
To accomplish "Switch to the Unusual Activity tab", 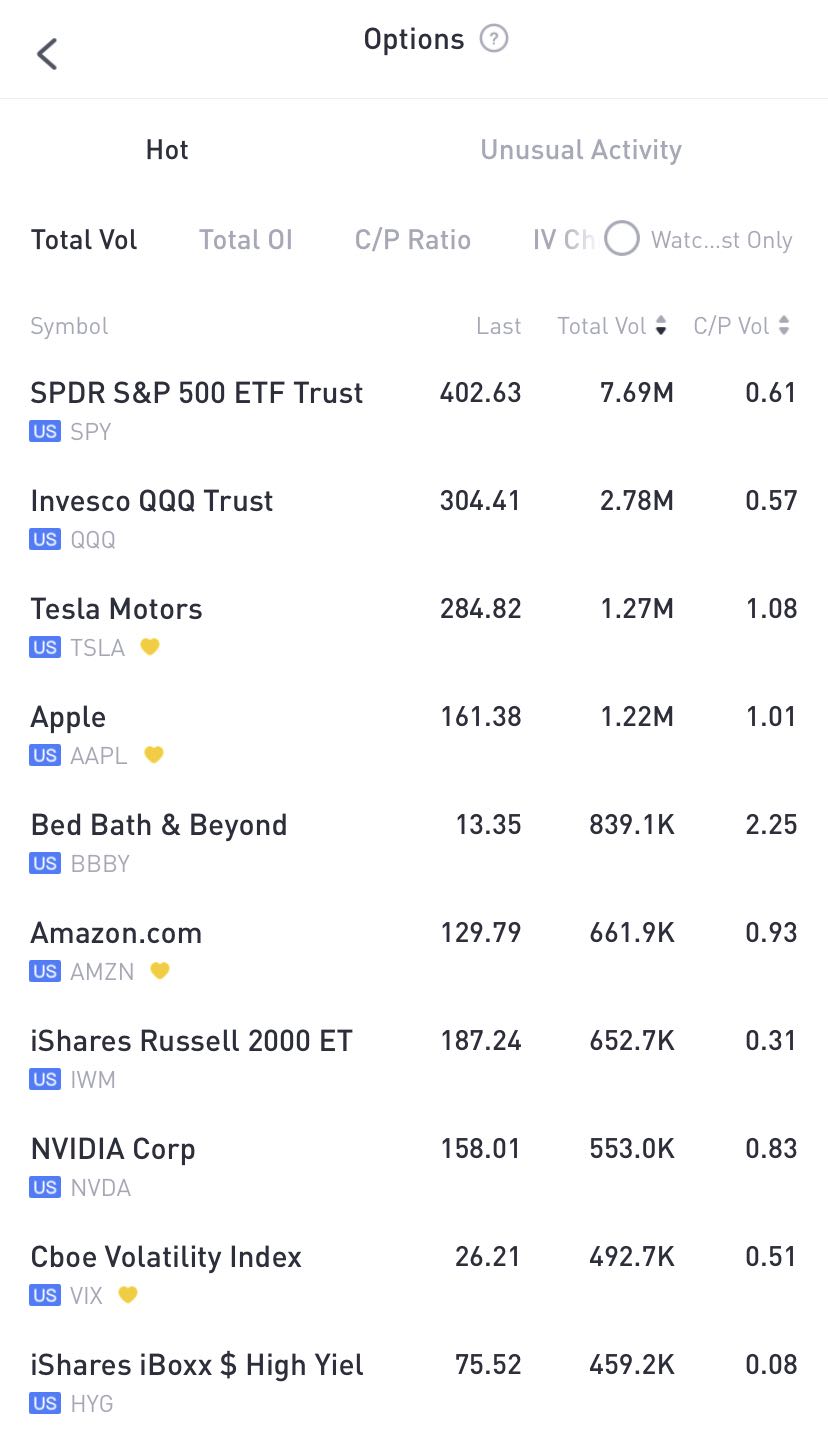I will (581, 150).
